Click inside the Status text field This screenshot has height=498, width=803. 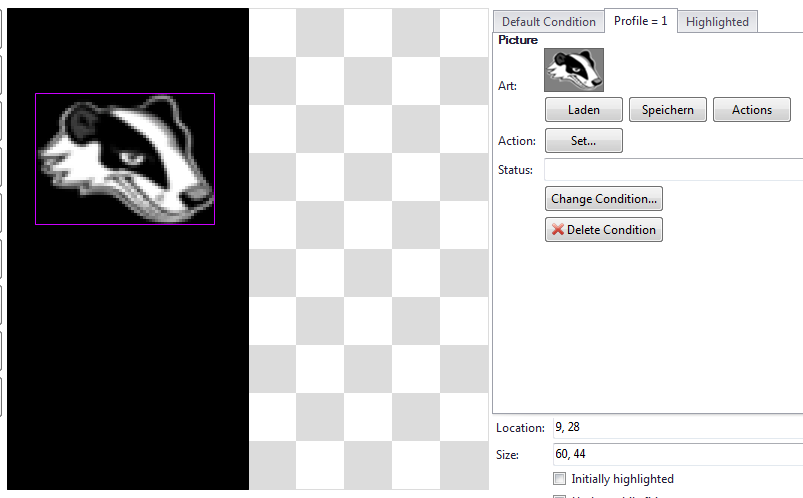coord(673,170)
